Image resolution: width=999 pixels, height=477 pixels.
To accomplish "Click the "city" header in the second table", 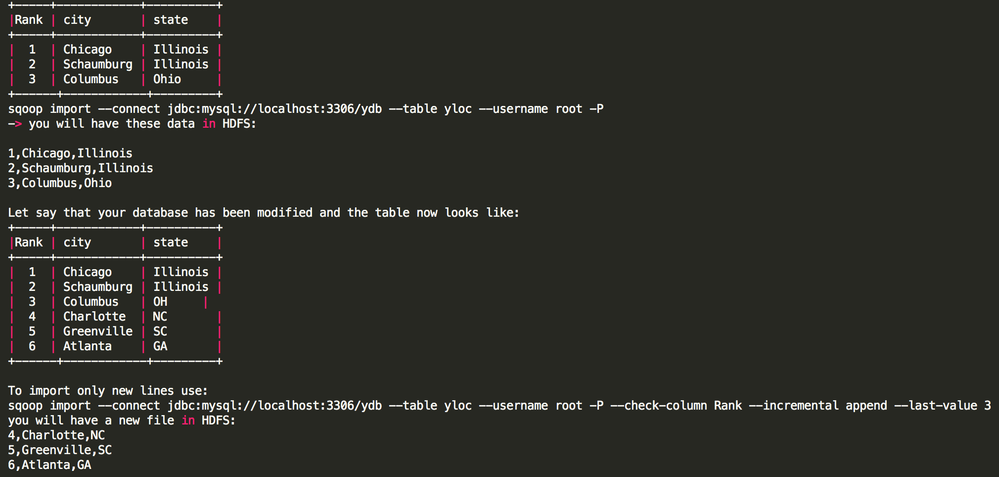I will (x=77, y=242).
